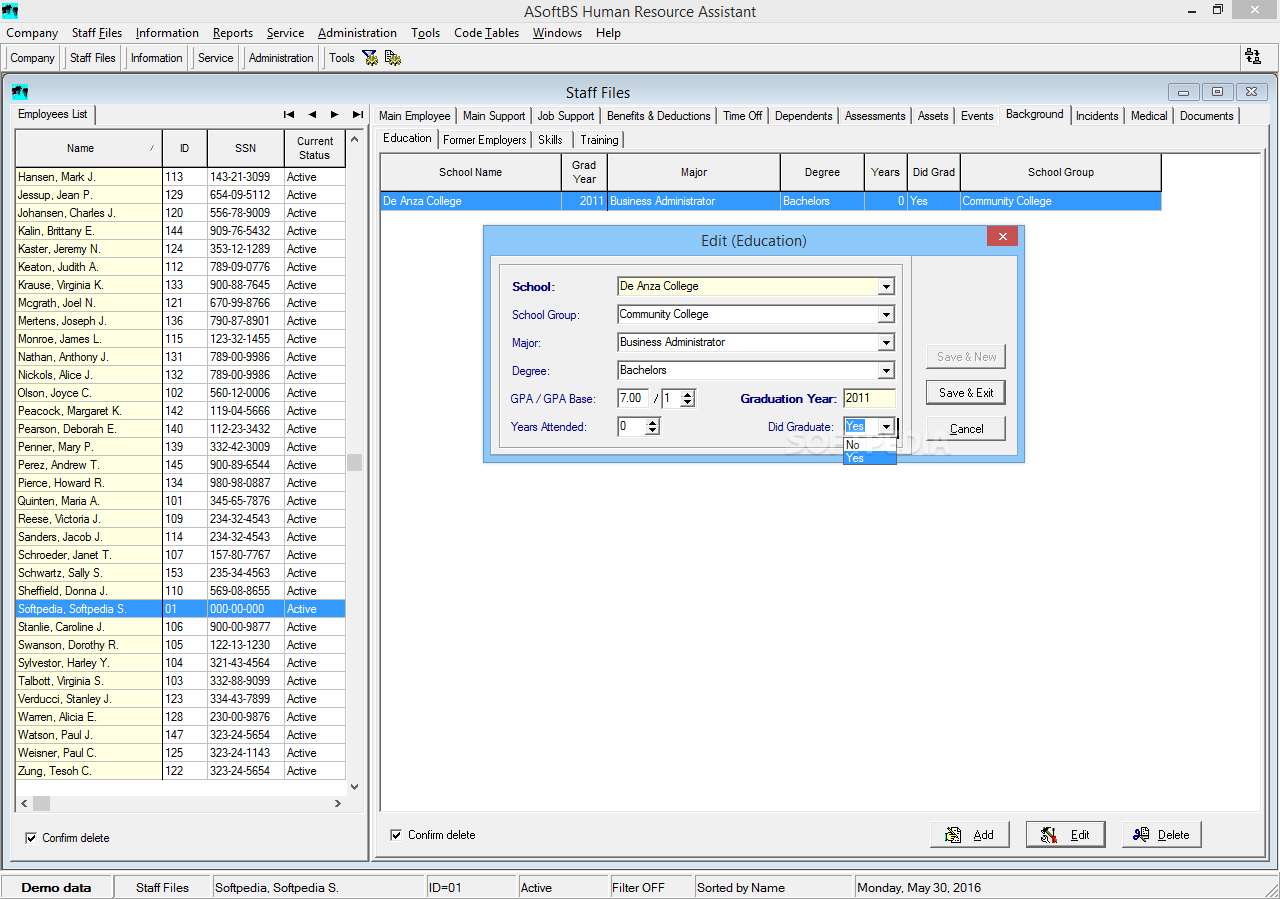Jump to last employee record arrow
Image resolution: width=1280 pixels, height=899 pixels.
358,115
